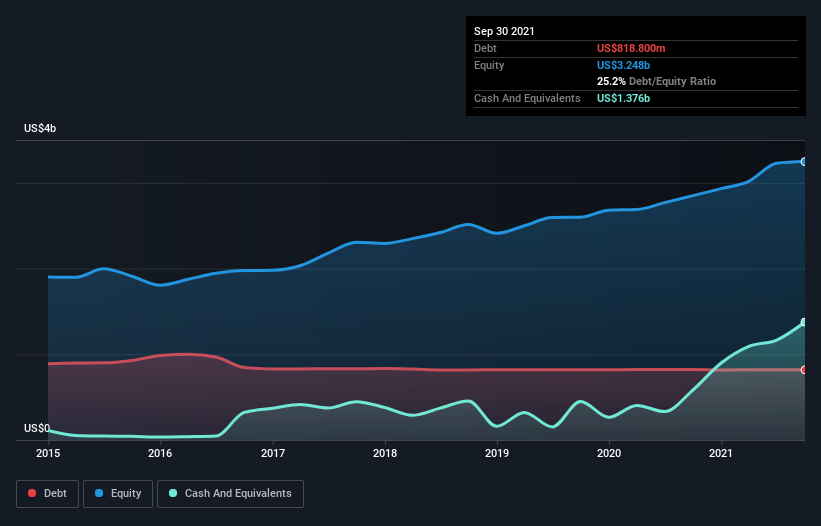Click the Sep 30 2021 tooltip date
This screenshot has height=526, width=821.
point(504,31)
